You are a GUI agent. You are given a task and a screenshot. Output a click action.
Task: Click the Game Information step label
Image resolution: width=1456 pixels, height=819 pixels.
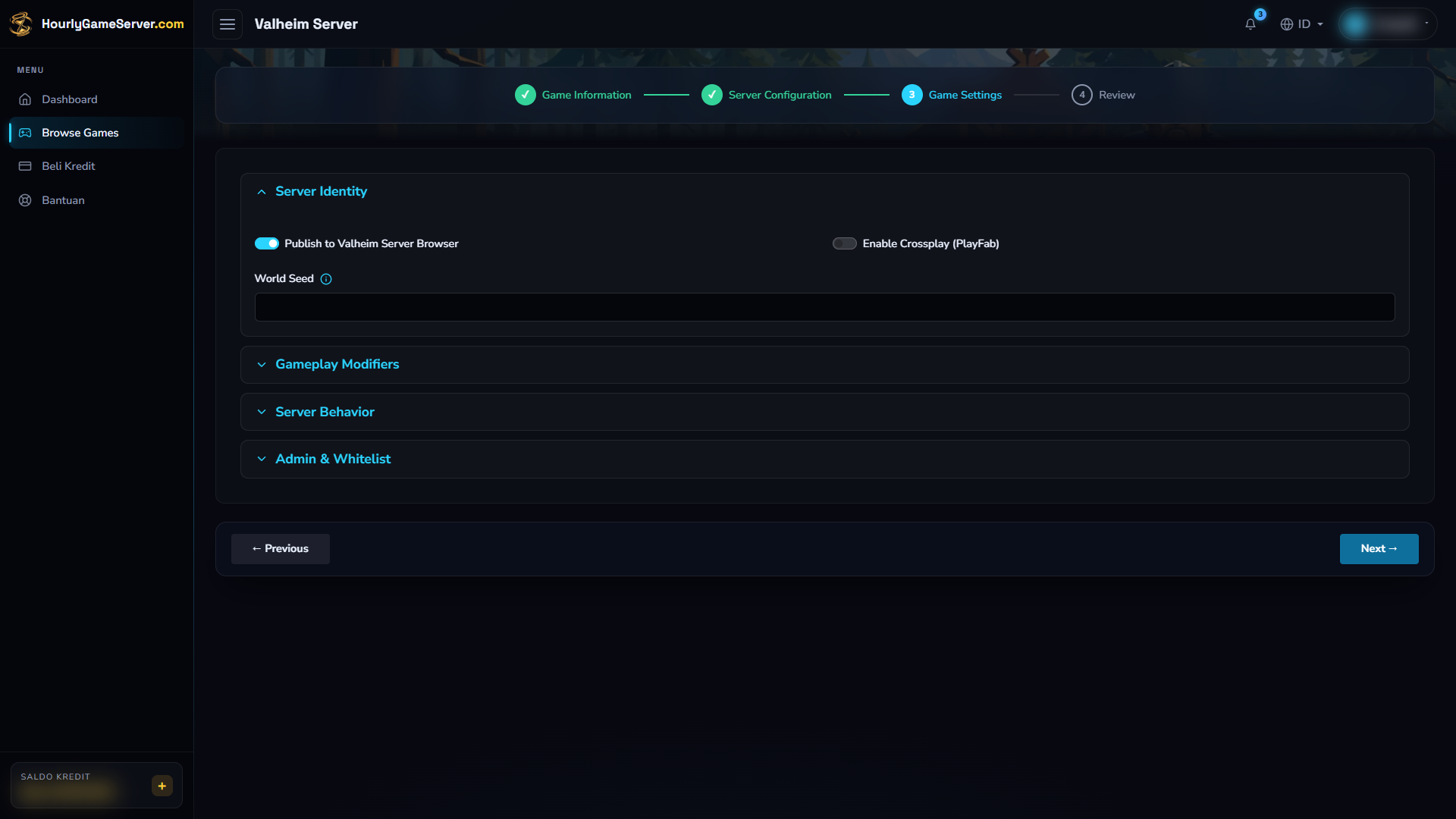point(586,95)
